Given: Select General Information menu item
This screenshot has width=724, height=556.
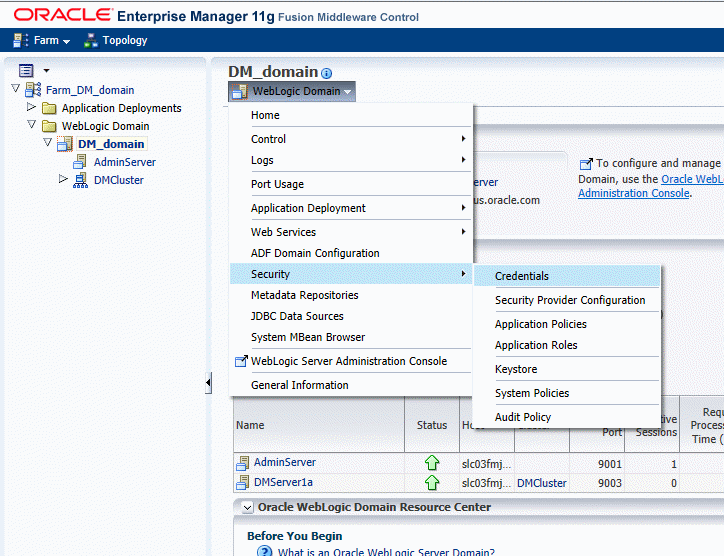Looking at the screenshot, I should [x=351, y=385].
